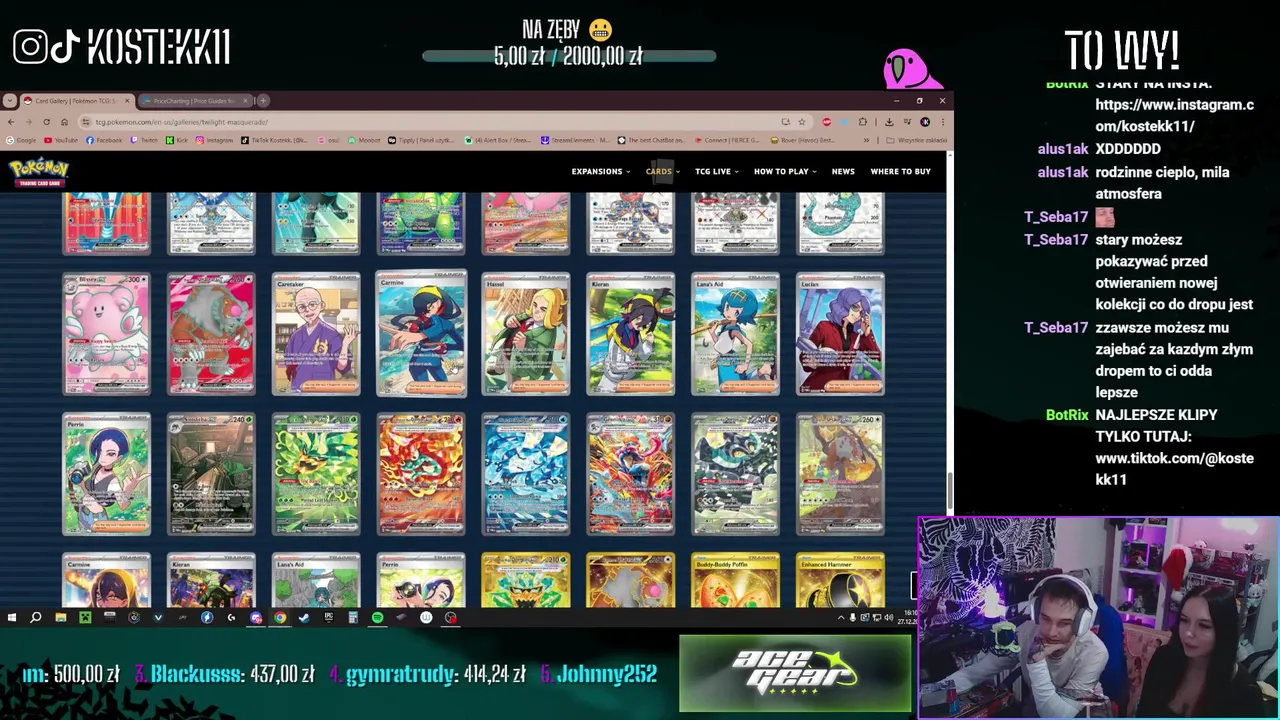Open the Chrome profile avatar icon

(925, 122)
